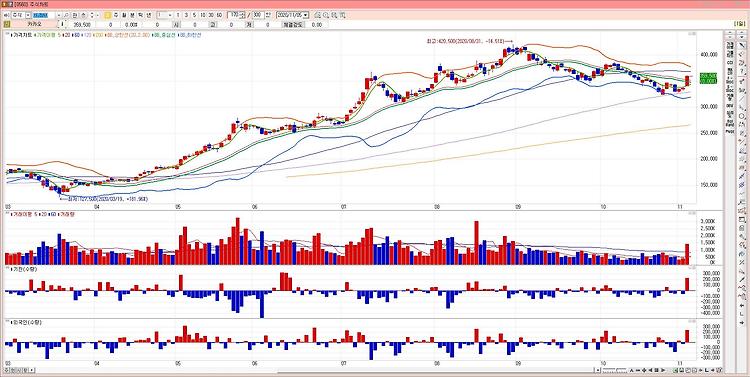Click the price chart panel's corner button
Screen dimensions: 750x377
pos(693,34)
